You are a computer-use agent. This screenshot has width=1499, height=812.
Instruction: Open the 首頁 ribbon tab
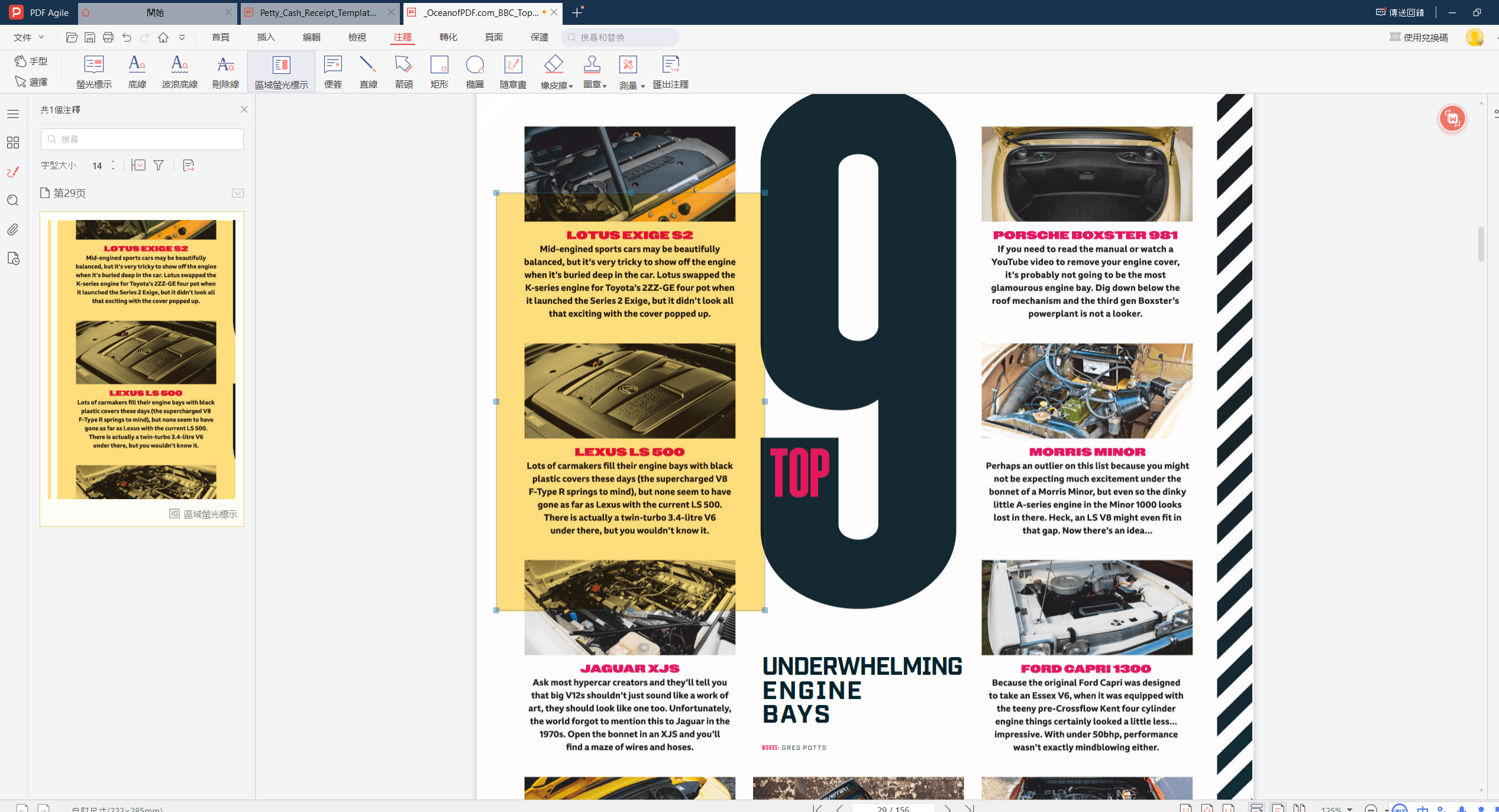[x=221, y=37]
